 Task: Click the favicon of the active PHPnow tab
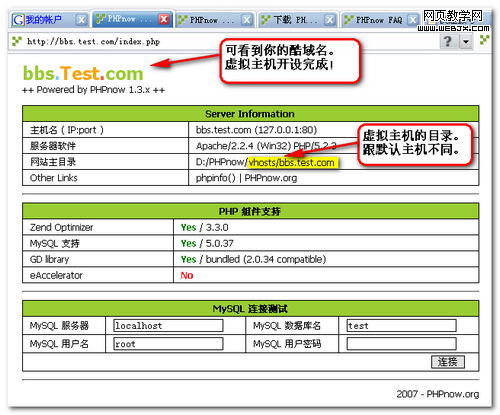click(x=100, y=19)
